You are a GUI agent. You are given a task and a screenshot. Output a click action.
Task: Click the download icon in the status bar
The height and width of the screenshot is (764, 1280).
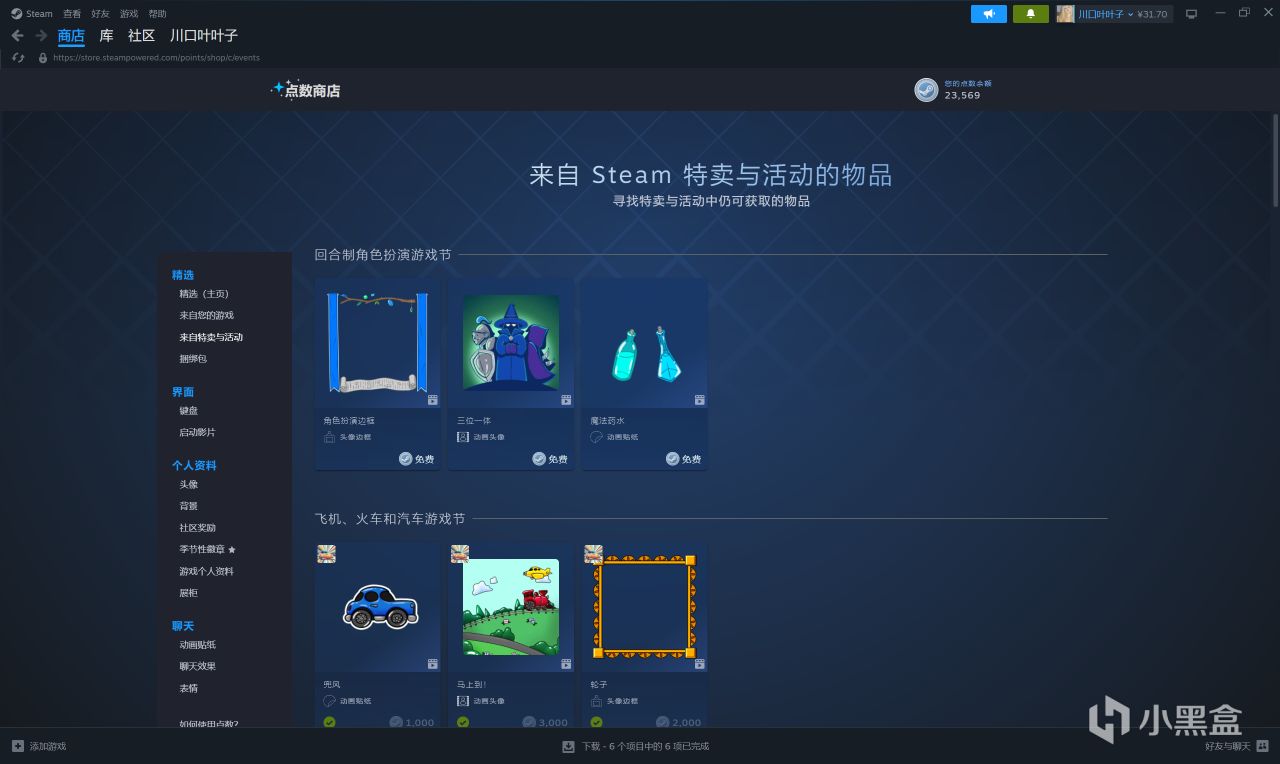pos(568,746)
